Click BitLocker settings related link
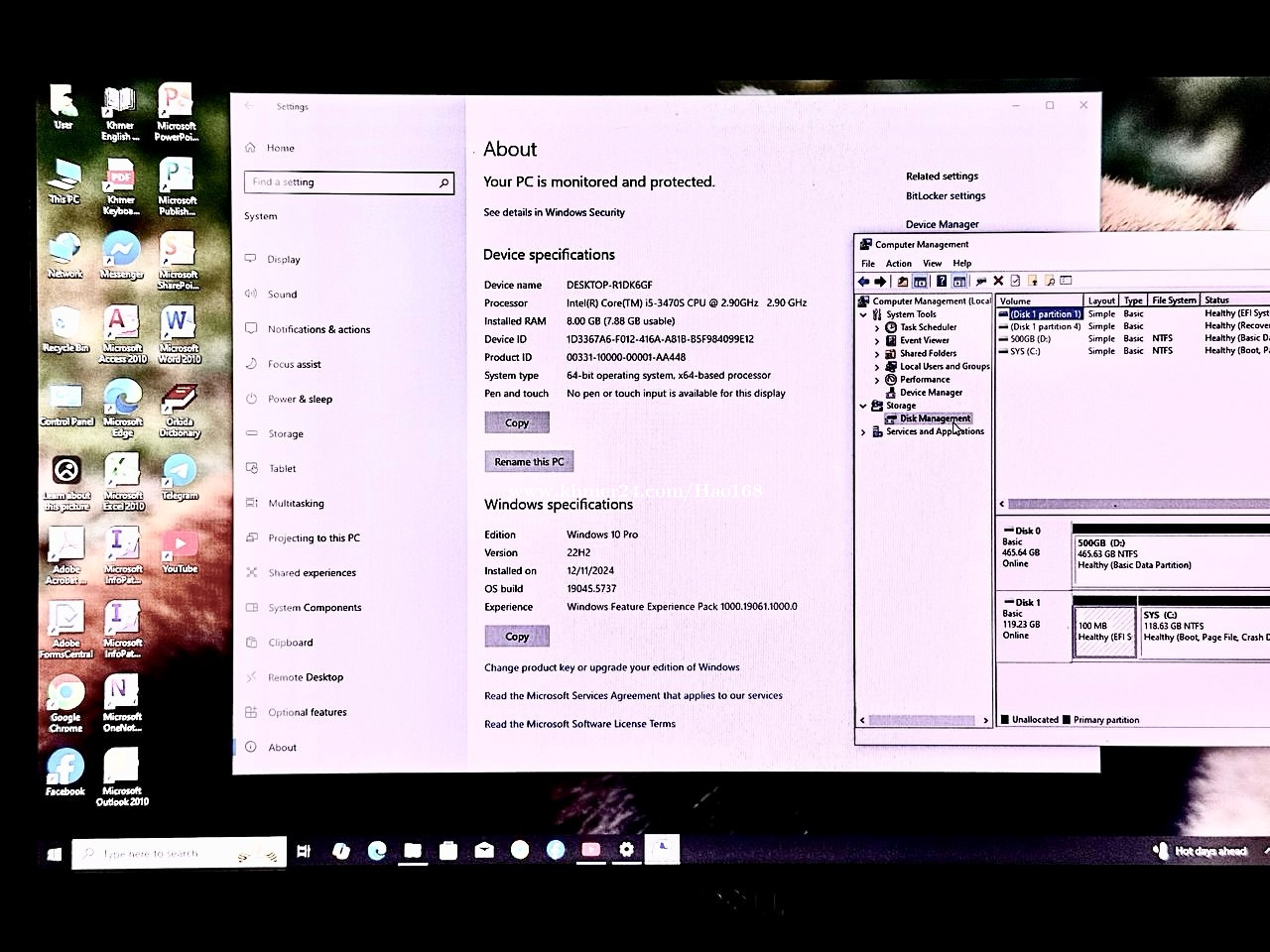This screenshot has width=1270, height=952. point(946,196)
